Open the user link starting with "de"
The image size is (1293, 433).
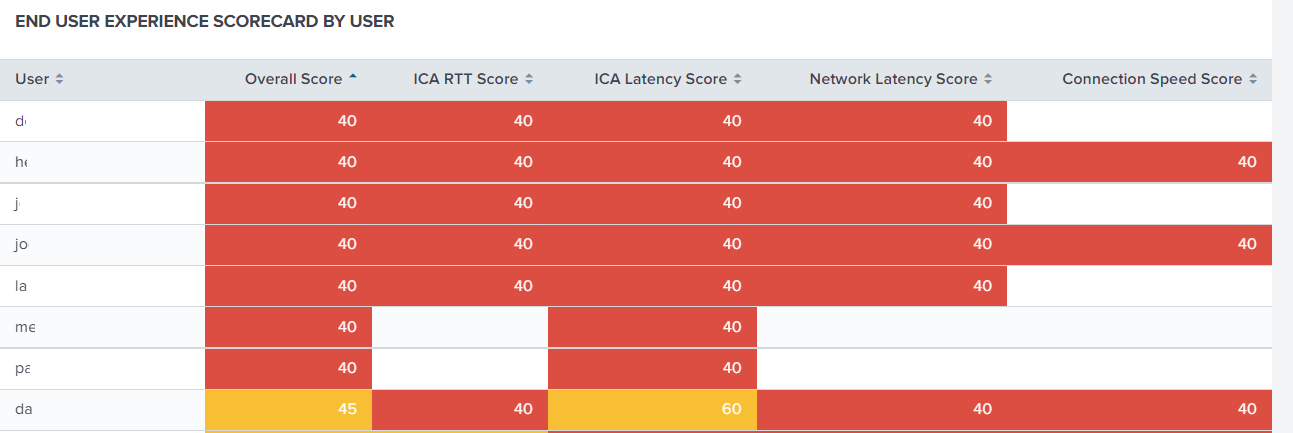point(21,121)
